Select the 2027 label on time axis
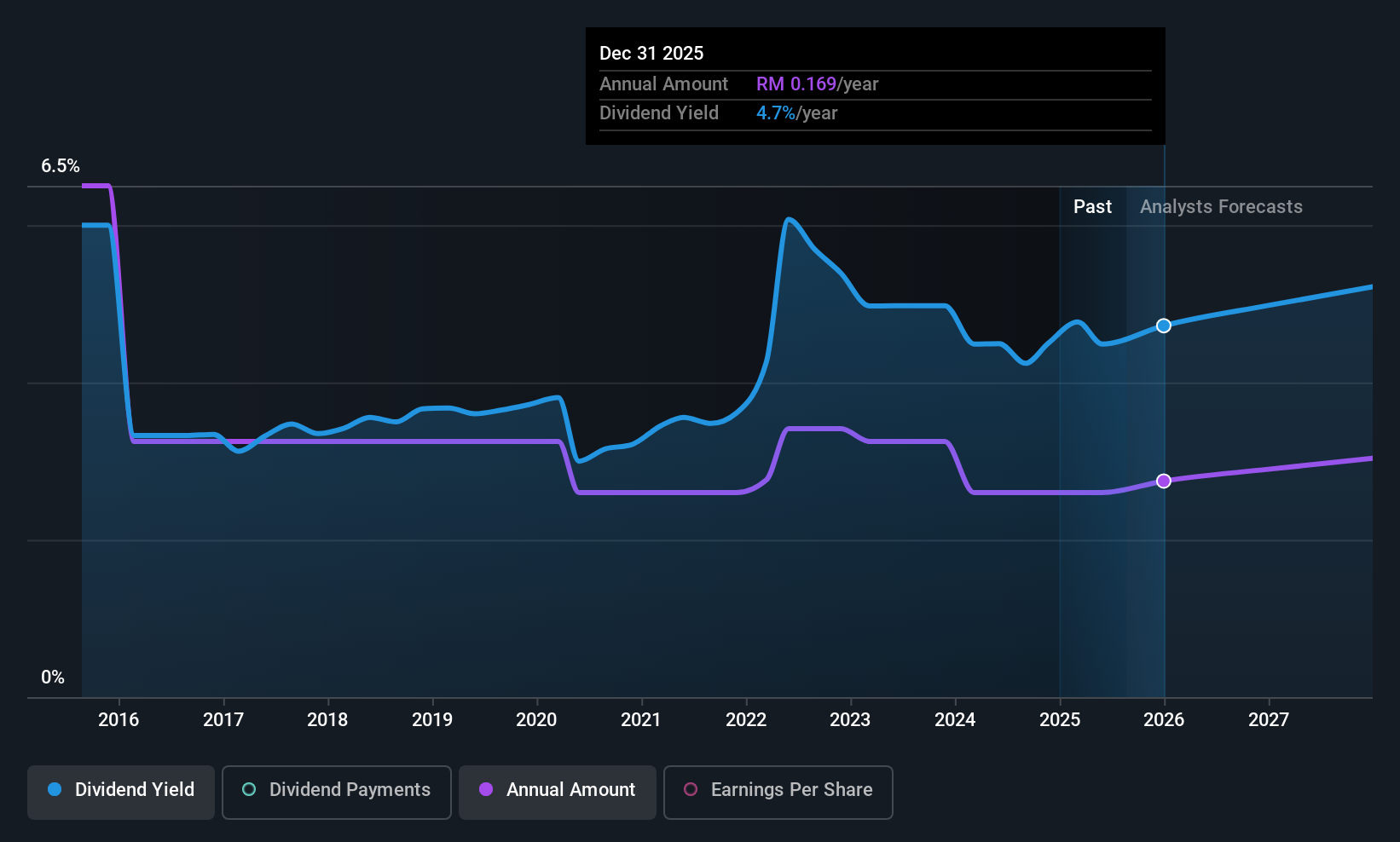 (1269, 720)
